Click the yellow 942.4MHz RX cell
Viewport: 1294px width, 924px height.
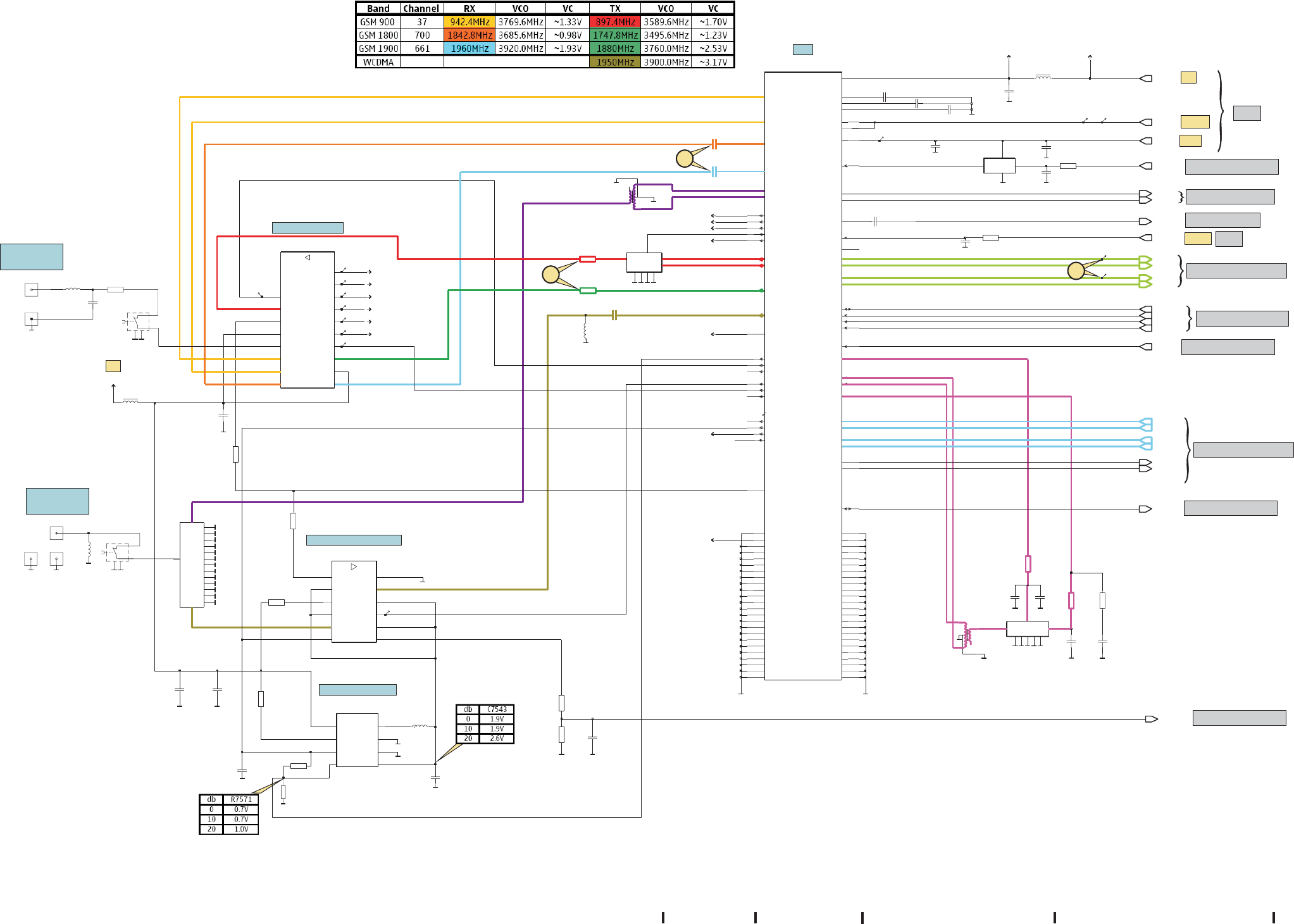[x=470, y=22]
